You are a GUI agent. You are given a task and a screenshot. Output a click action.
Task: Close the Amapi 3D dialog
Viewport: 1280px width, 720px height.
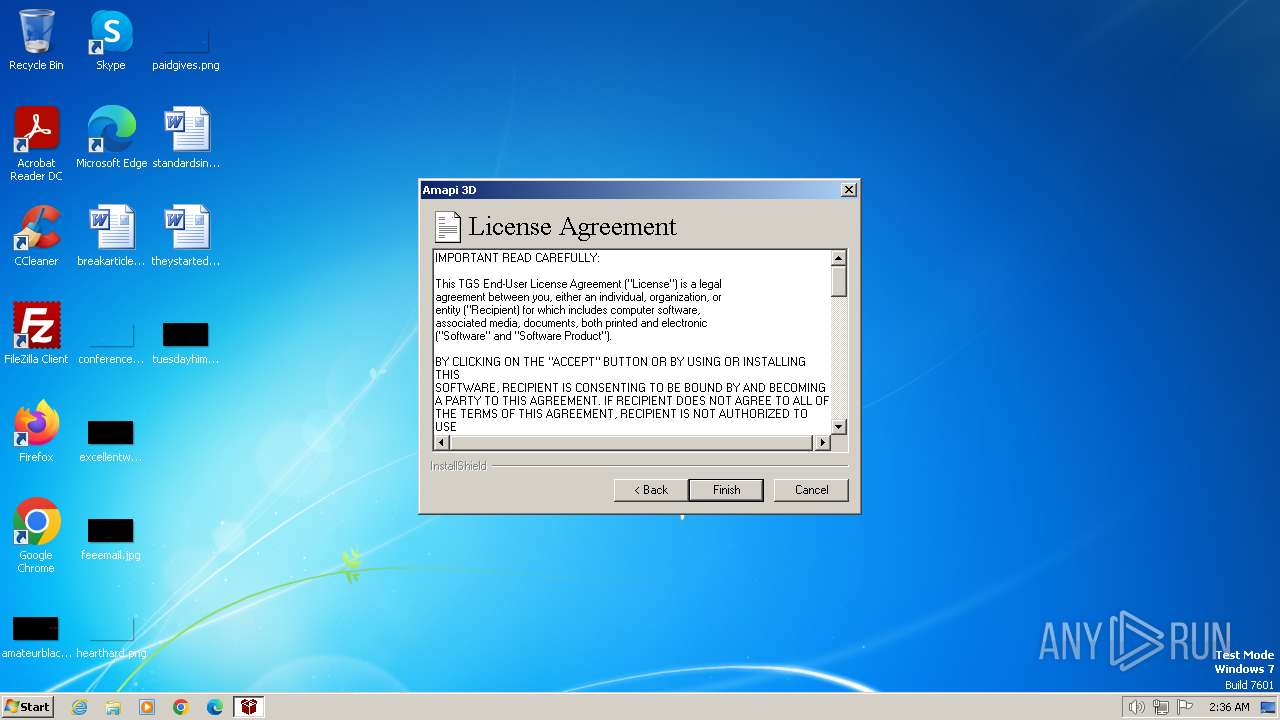pos(849,190)
